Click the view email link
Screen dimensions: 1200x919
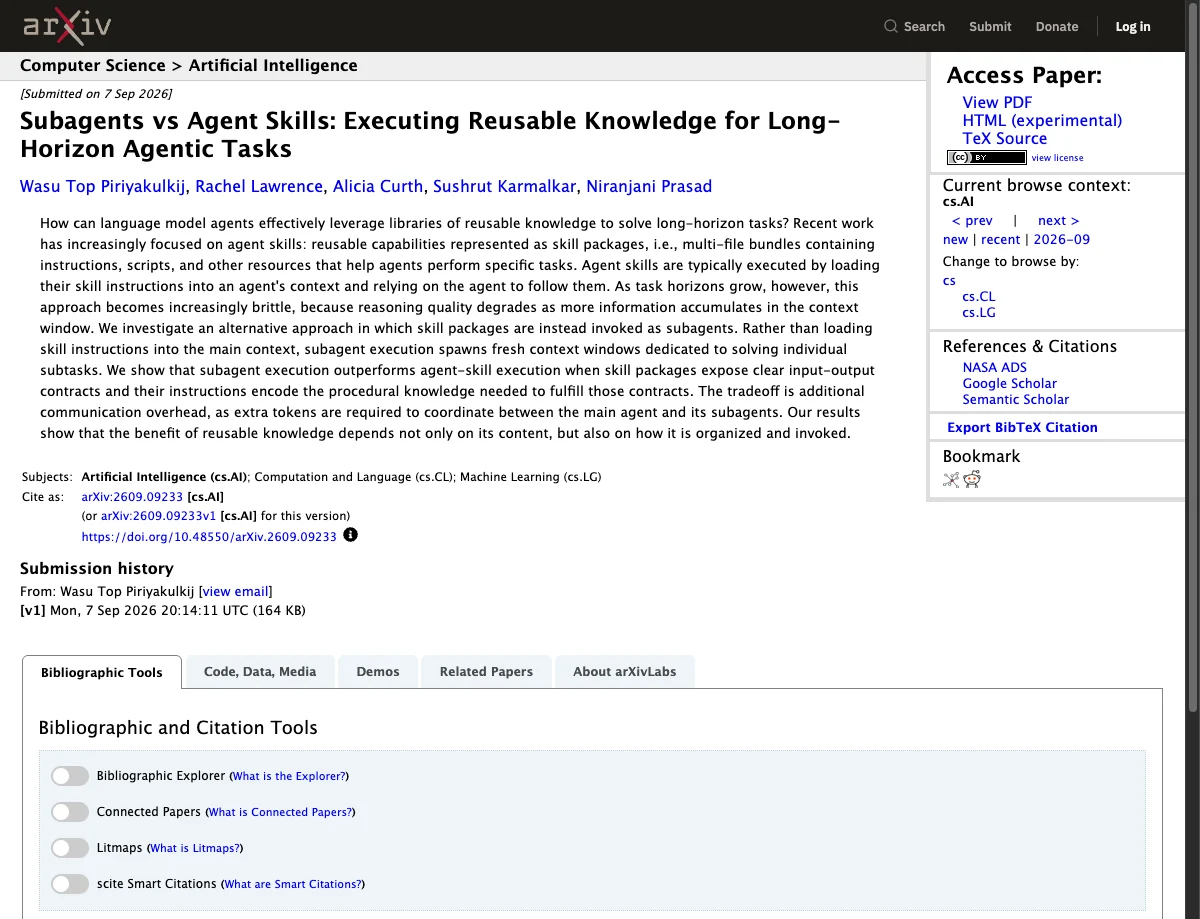(235, 591)
